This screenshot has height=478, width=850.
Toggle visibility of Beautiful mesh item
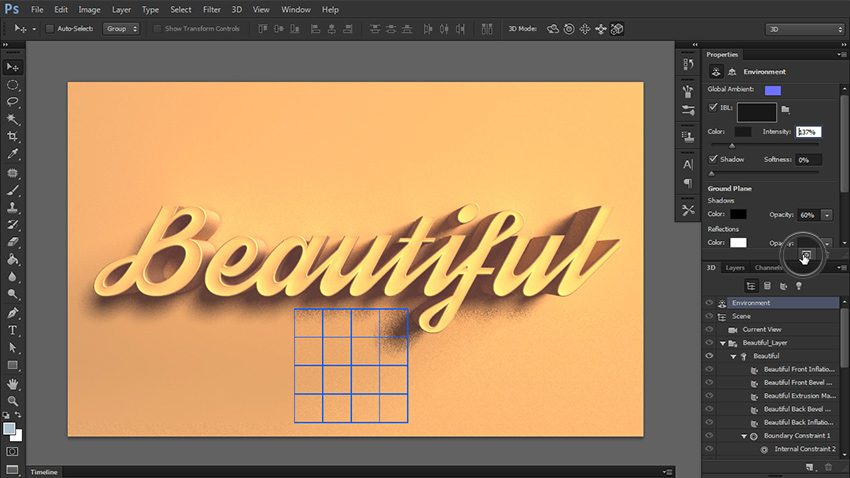click(708, 356)
